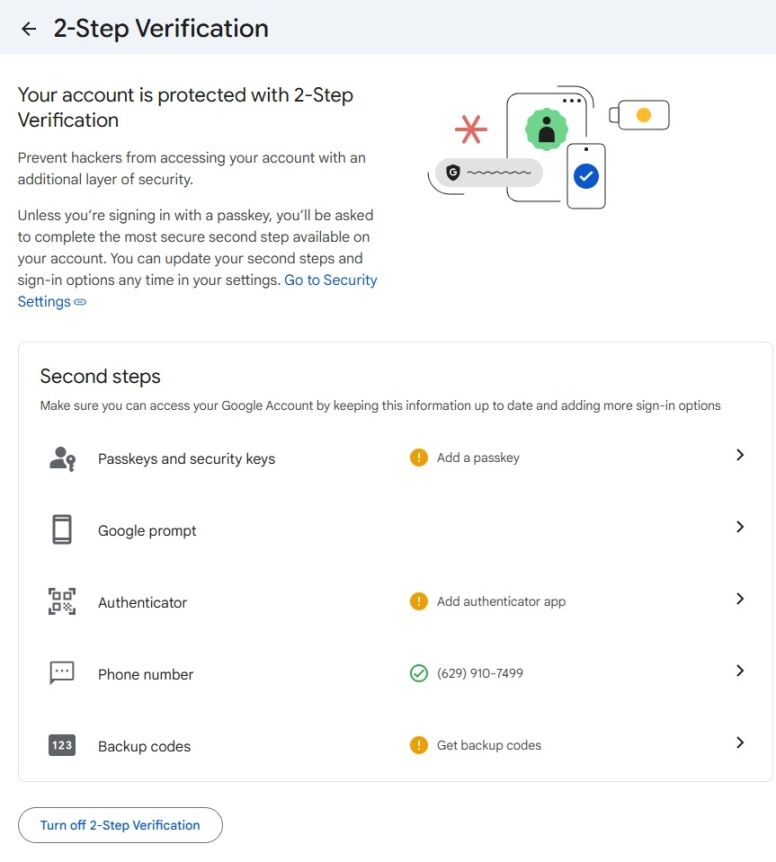This screenshot has height=862, width=776.
Task: Click Get backup codes text
Action: [x=489, y=744]
